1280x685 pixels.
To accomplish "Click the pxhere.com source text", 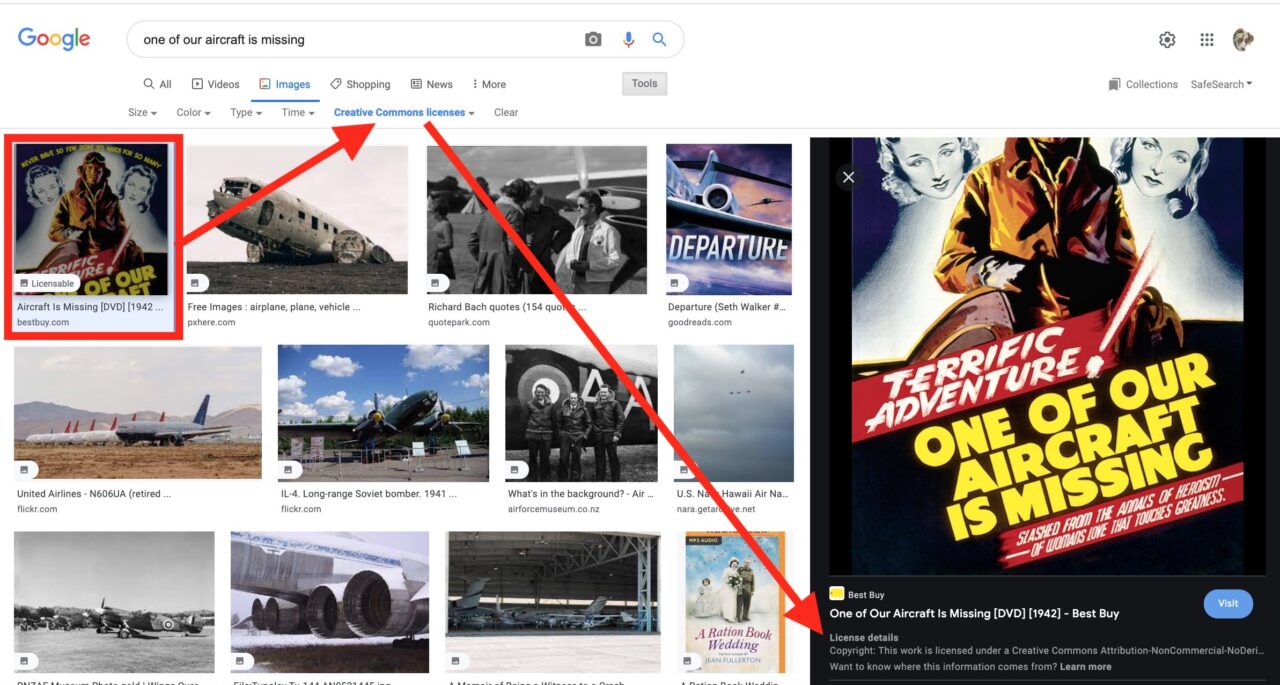I will pyautogui.click(x=211, y=322).
